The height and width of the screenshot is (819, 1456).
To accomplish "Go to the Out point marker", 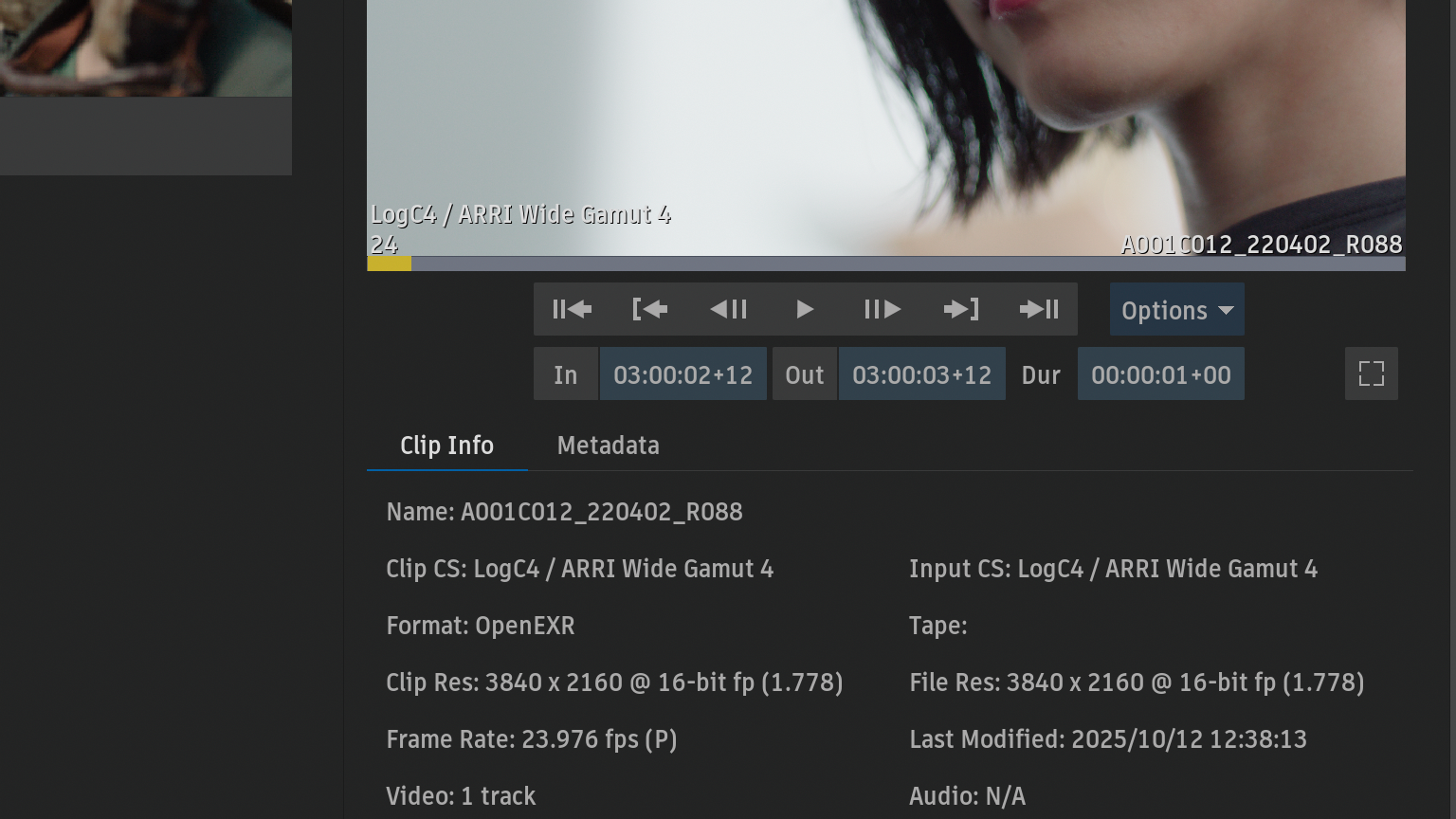I will coord(961,309).
